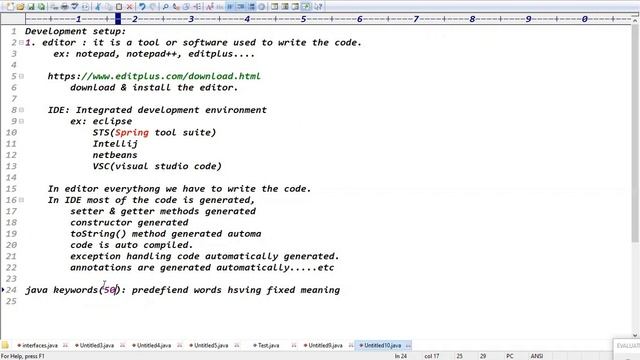This screenshot has height=360, width=640.
Task: Delete selection with the red X icon
Action: coord(129,7)
